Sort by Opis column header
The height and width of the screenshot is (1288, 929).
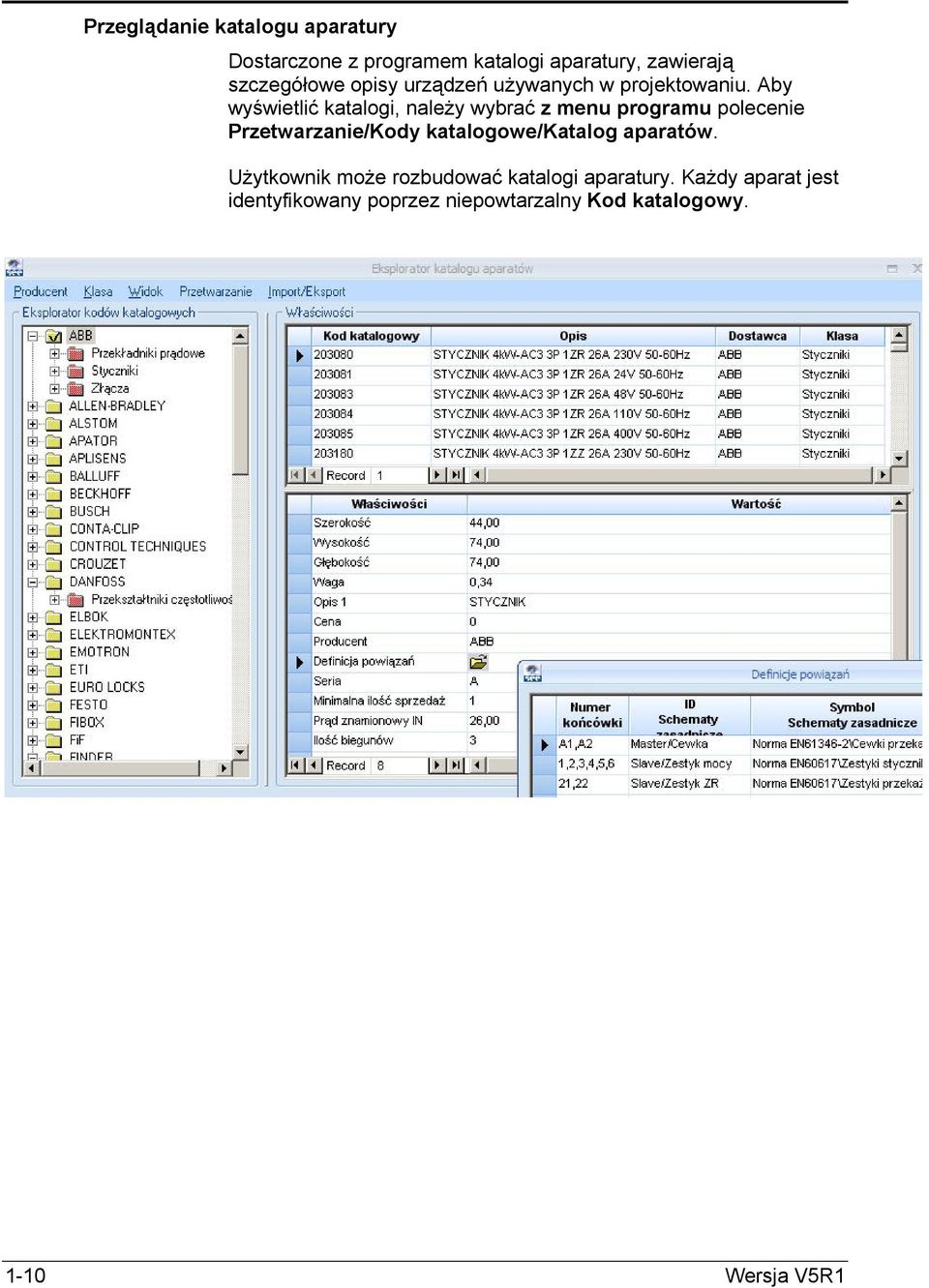pos(573,336)
